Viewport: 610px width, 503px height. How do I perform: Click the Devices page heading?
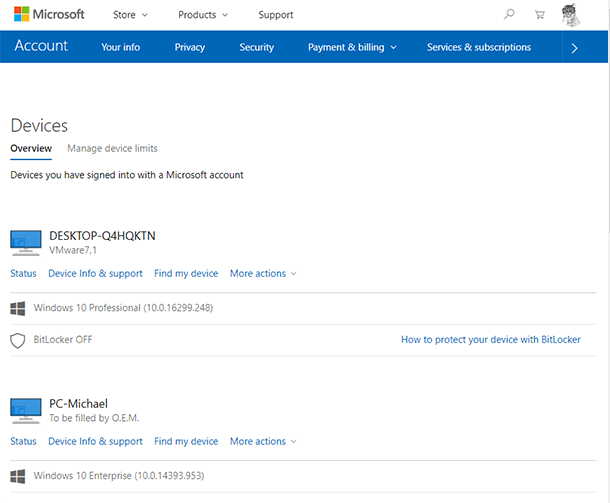pyautogui.click(x=39, y=126)
